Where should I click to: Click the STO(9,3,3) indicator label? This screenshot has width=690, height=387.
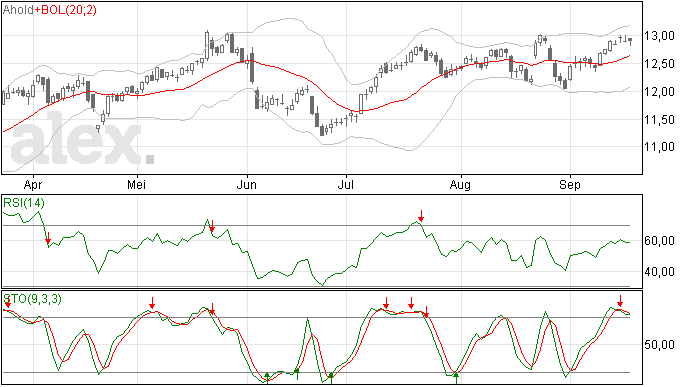coord(33,299)
